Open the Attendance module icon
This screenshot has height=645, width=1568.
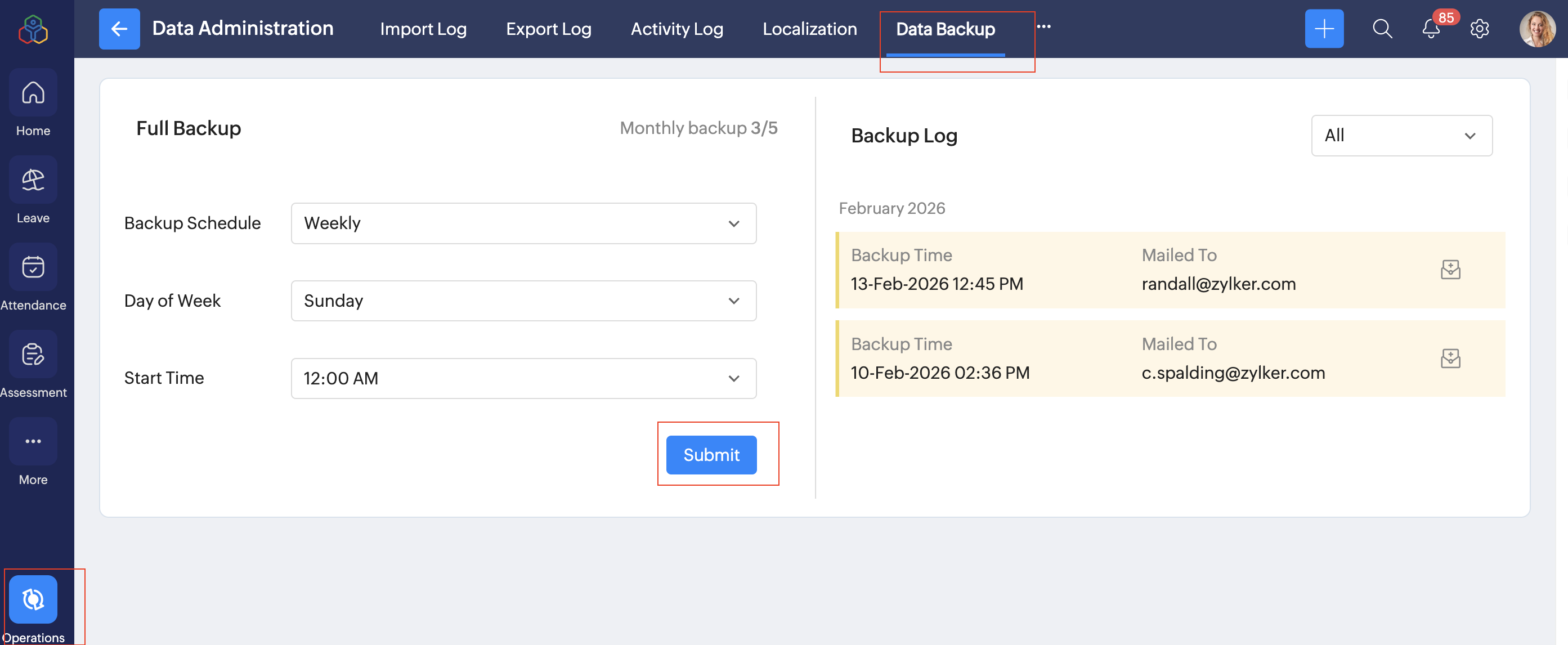pyautogui.click(x=33, y=267)
